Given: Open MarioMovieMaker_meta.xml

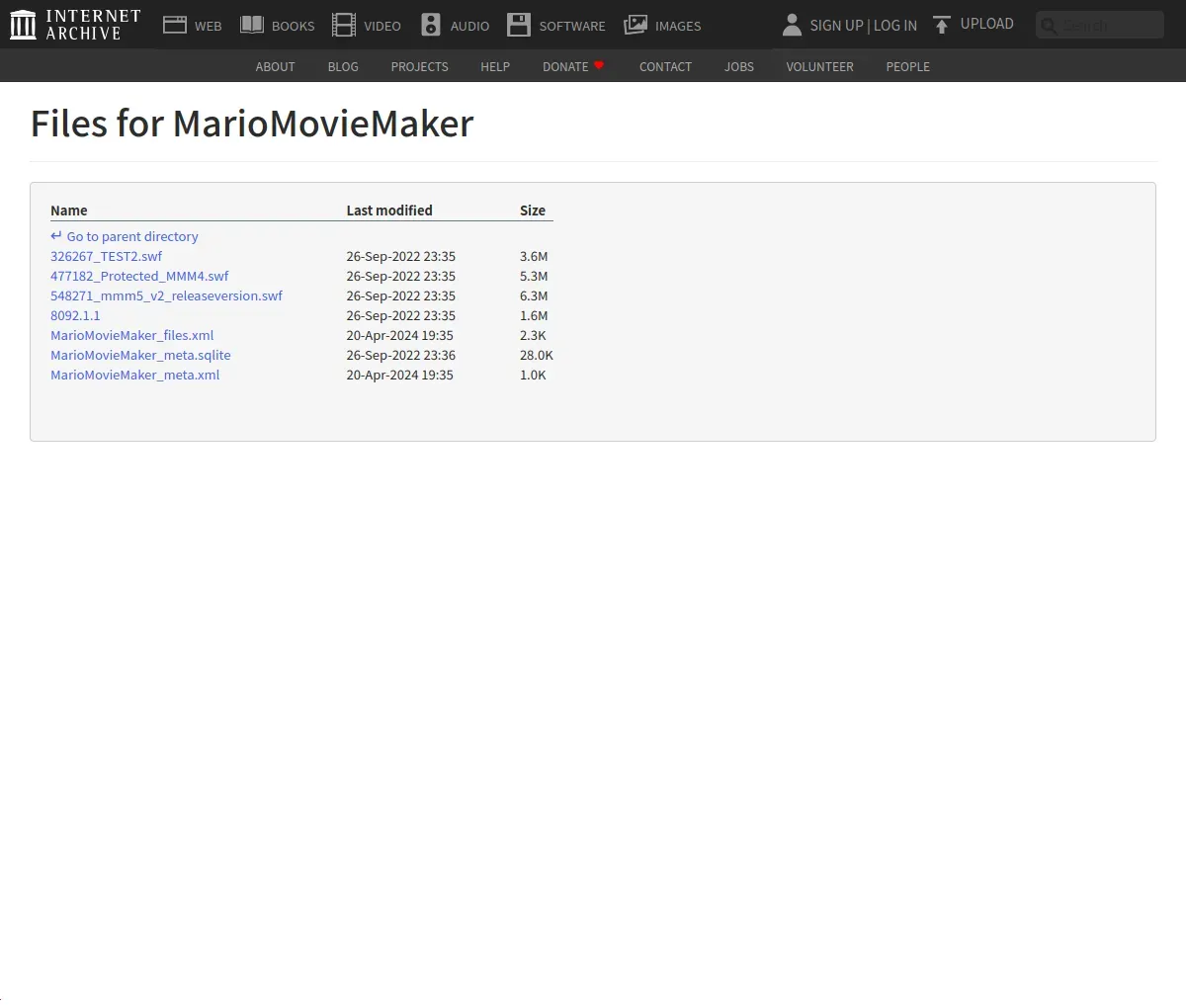Looking at the screenshot, I should 134,375.
